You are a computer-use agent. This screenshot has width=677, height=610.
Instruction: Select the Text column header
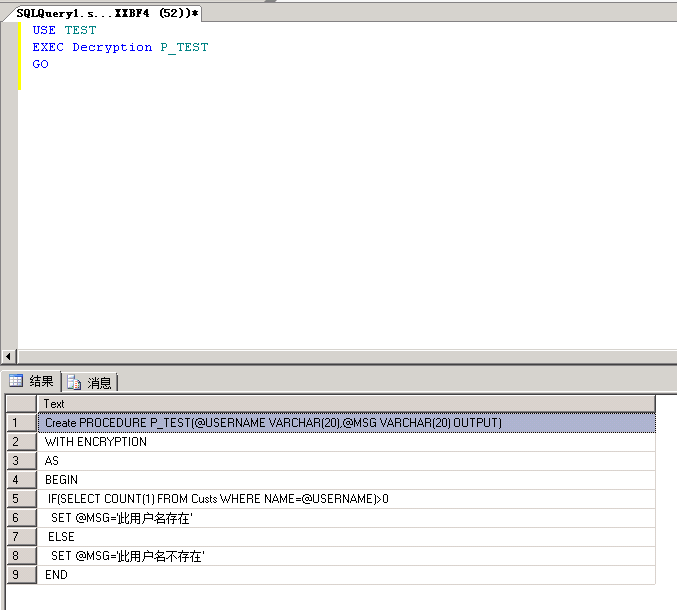(x=346, y=404)
